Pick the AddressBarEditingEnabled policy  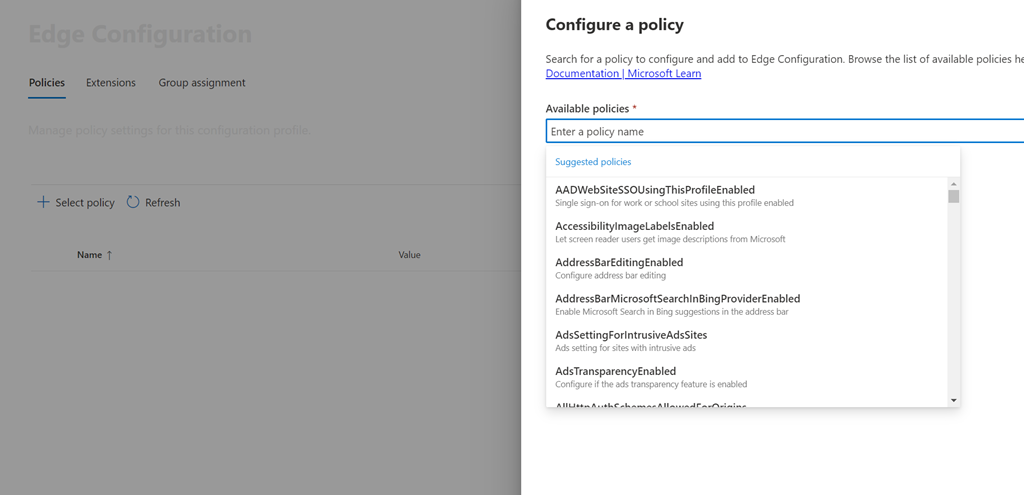(619, 262)
